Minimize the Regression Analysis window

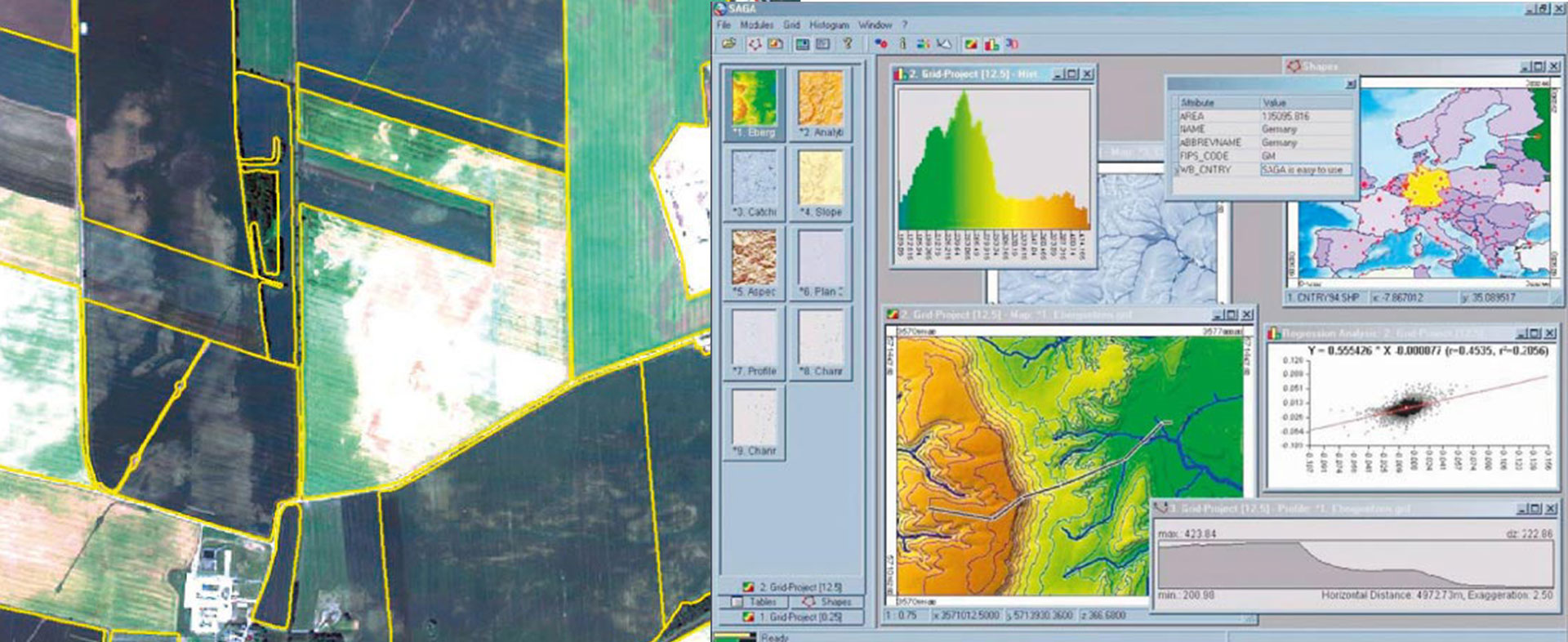[1521, 333]
